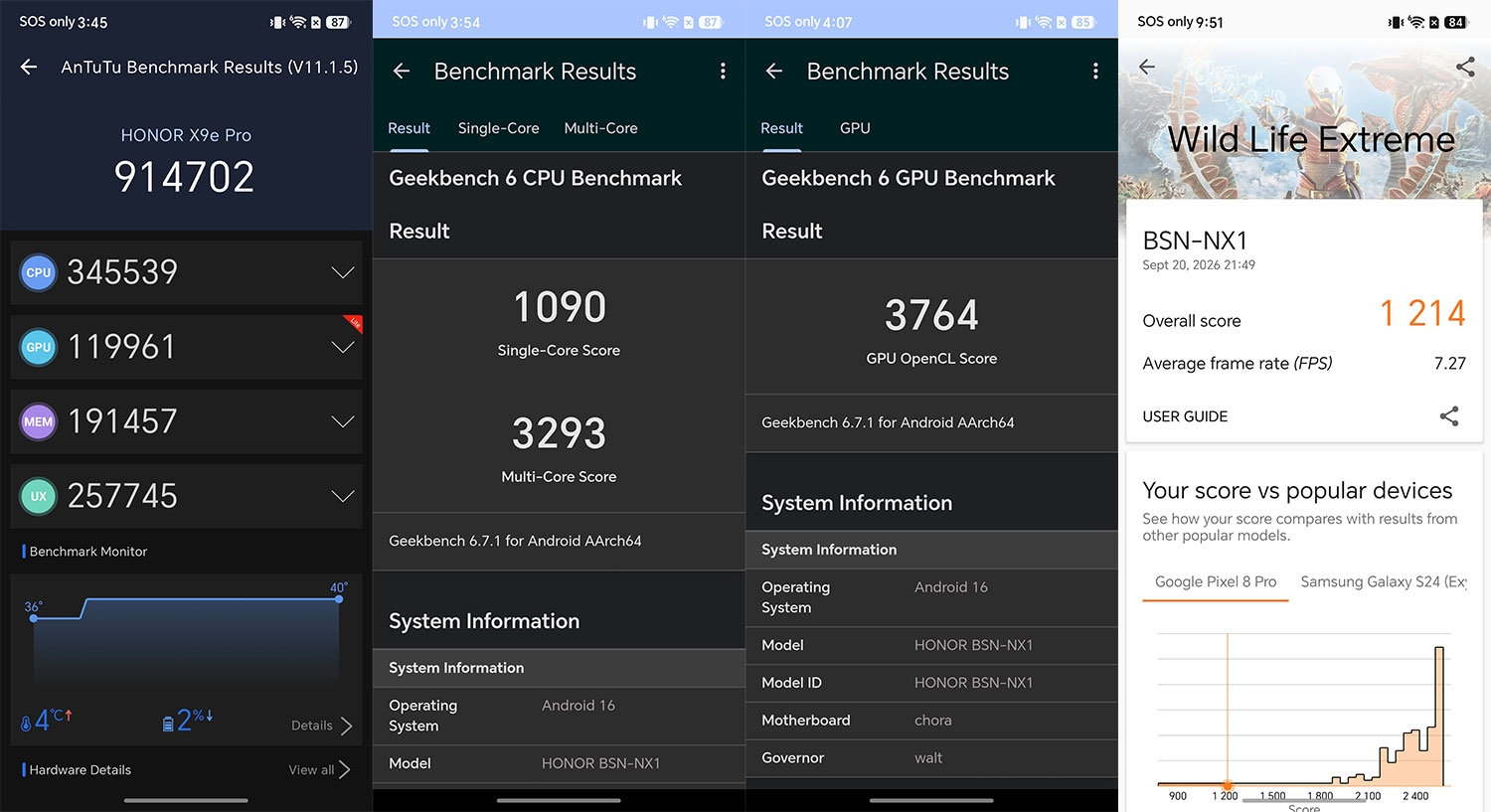The width and height of the screenshot is (1491, 812).
Task: Click the HONOR X9e Pro device name
Action: click(186, 135)
